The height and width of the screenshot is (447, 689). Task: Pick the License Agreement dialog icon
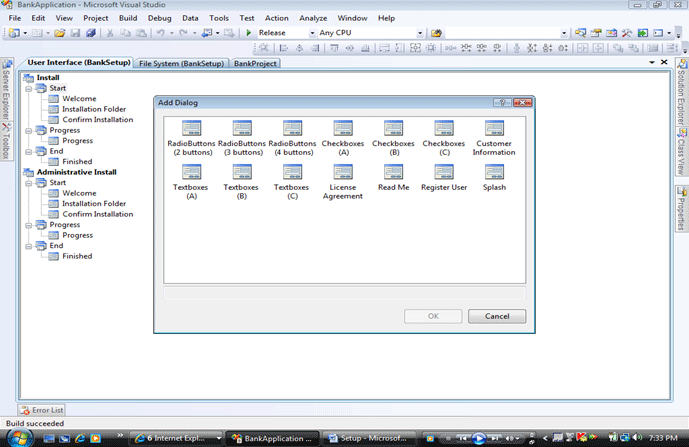pos(343,172)
